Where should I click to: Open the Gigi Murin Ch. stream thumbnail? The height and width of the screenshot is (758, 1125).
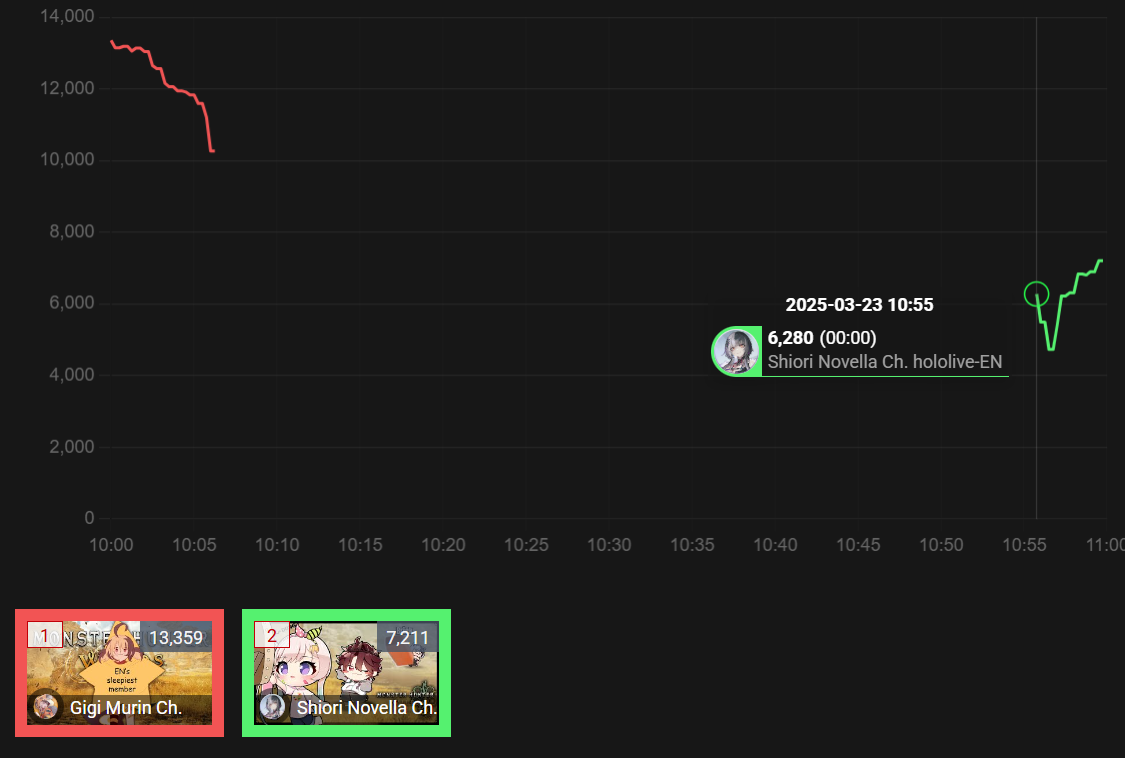click(119, 673)
